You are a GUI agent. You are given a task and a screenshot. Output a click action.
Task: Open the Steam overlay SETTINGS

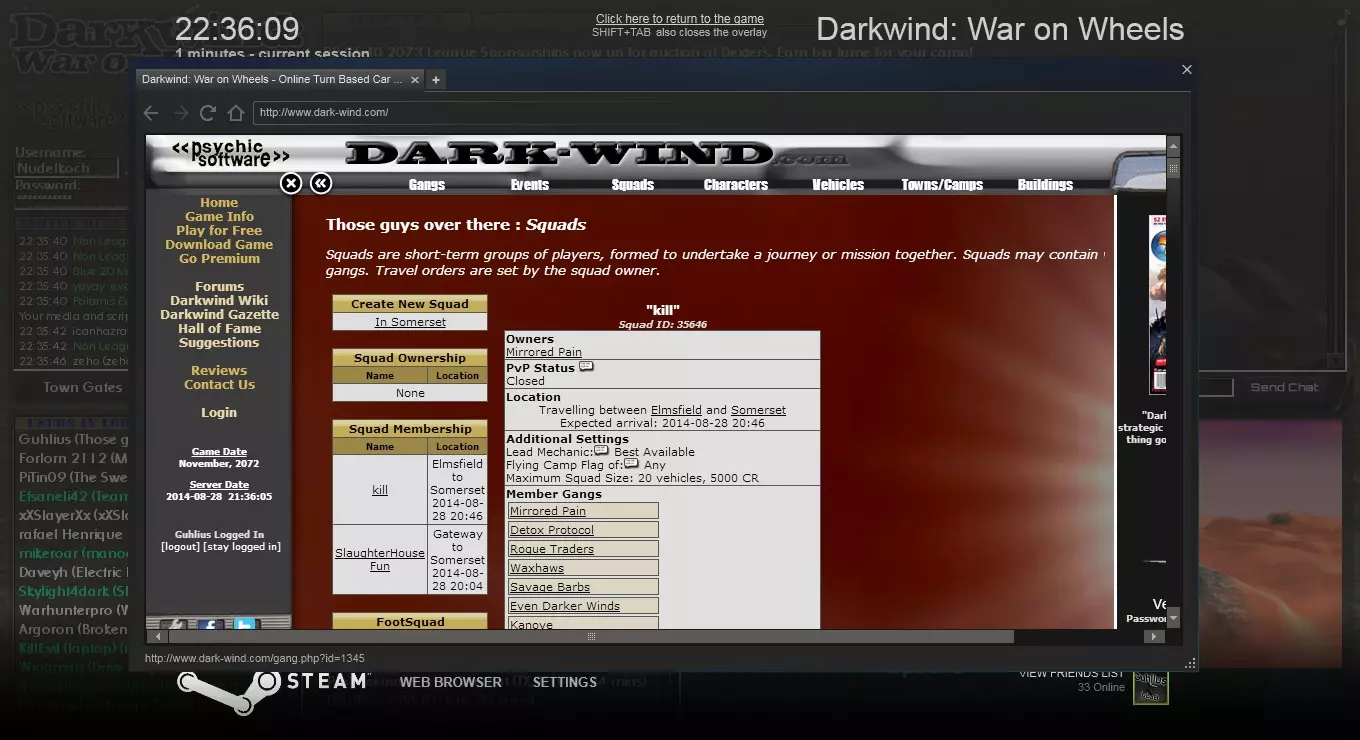[x=565, y=682]
